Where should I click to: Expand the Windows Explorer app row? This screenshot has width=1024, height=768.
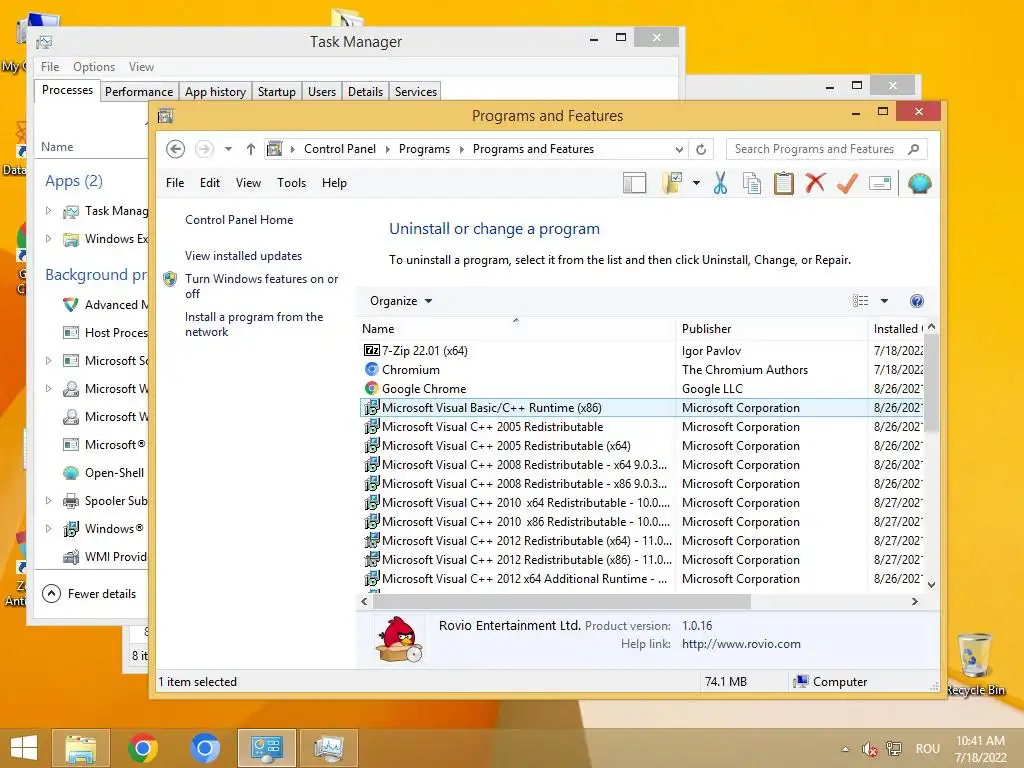pos(48,238)
